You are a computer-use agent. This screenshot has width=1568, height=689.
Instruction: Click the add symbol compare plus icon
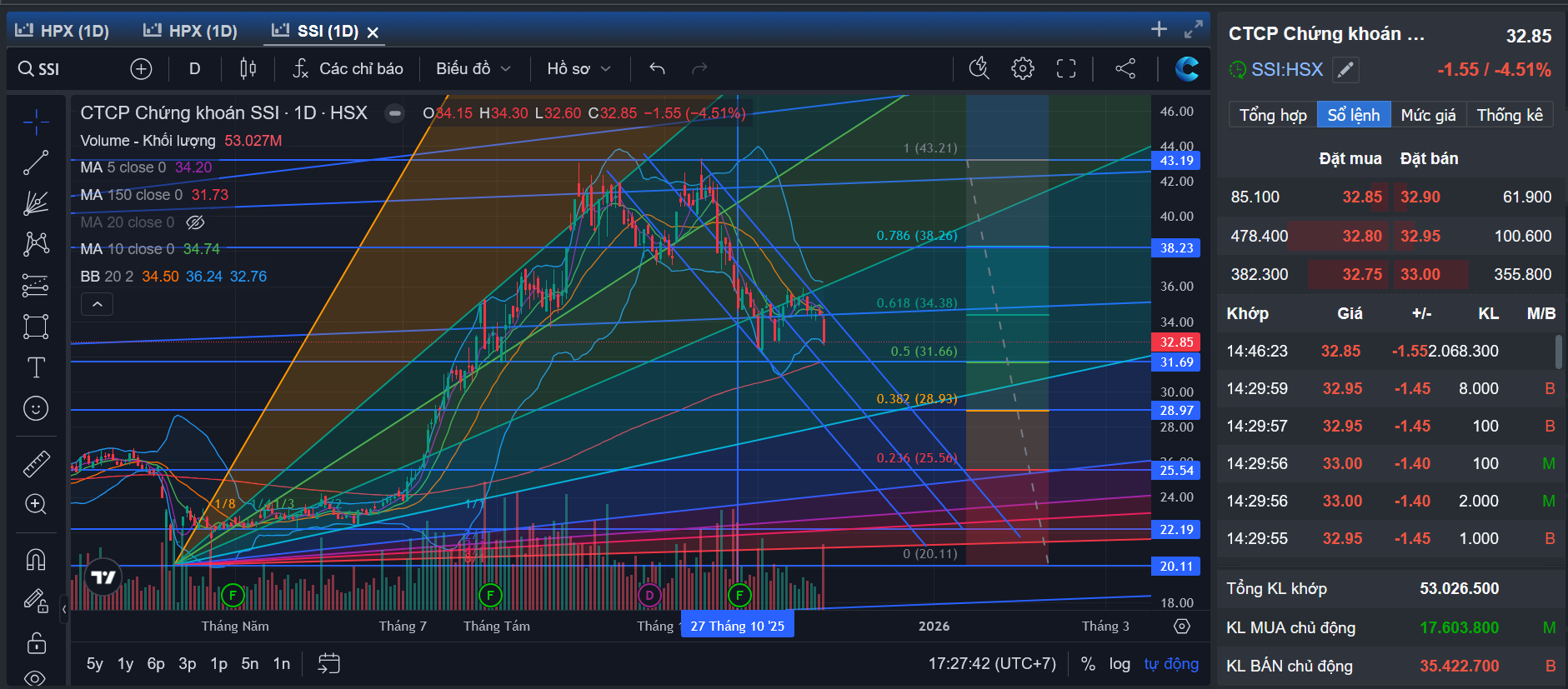pos(141,69)
